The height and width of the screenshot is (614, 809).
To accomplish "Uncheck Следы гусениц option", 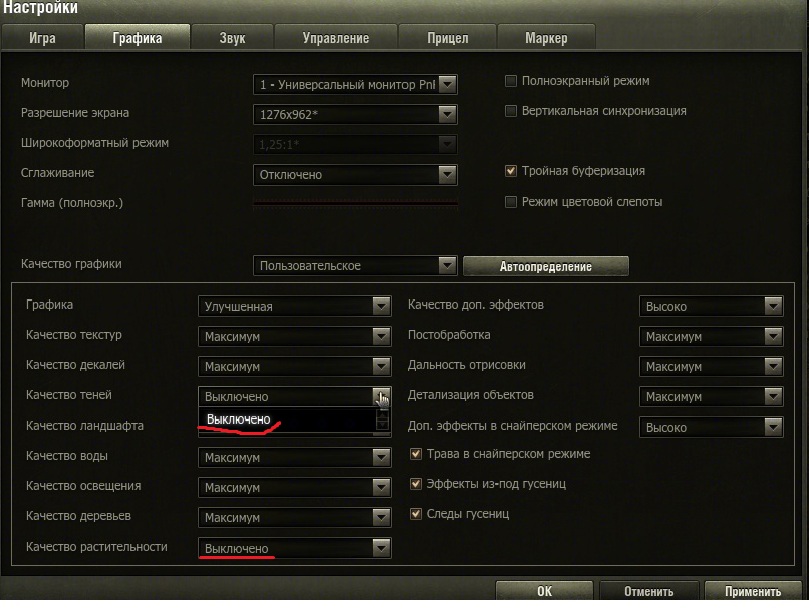I will click(x=416, y=514).
